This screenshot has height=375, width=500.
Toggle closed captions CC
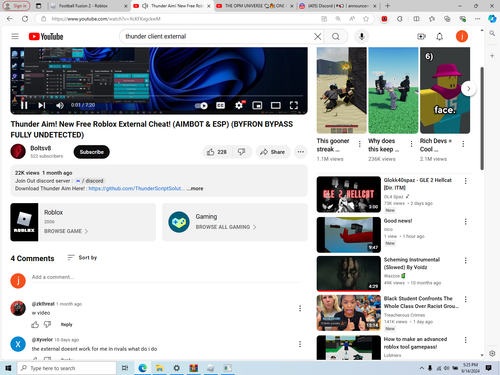click(220, 105)
